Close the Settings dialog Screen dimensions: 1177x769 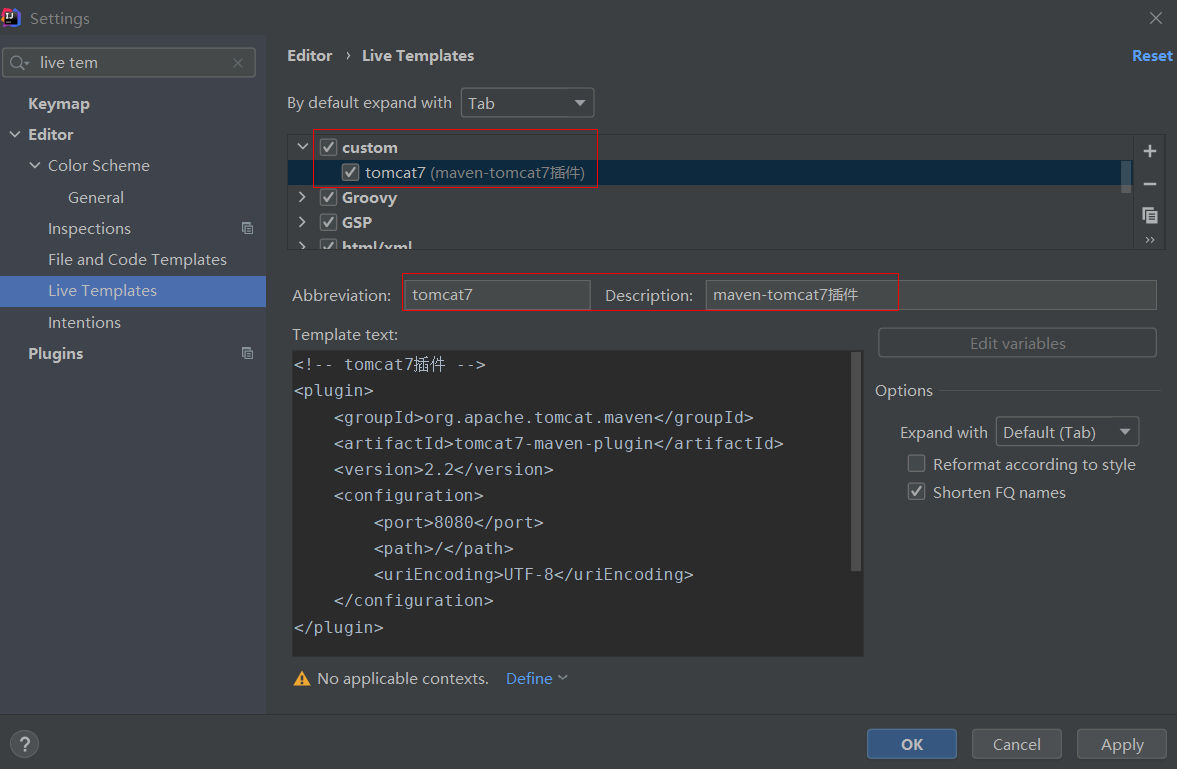click(1156, 18)
